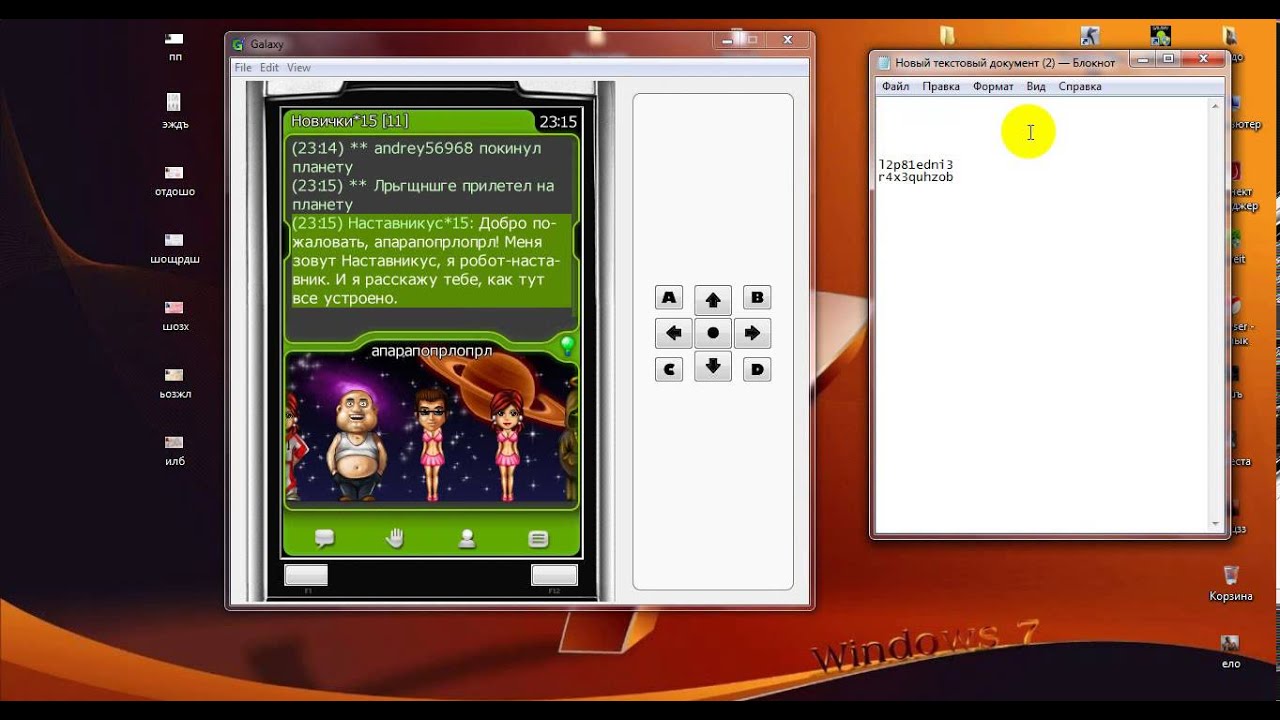Viewport: 1280px width, 720px height.
Task: Click the Новички*15 [11] planet title
Action: pos(349,121)
